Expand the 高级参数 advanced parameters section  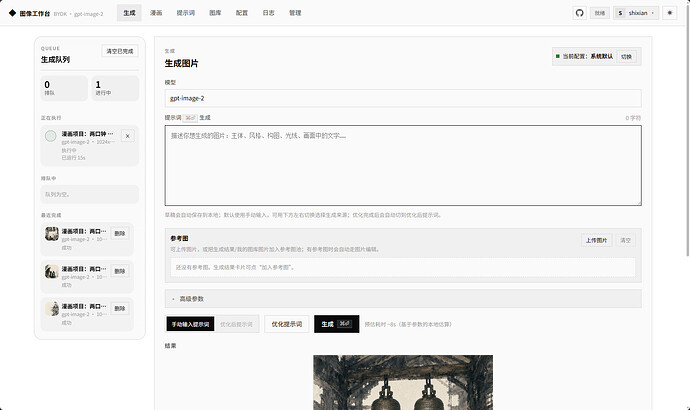click(x=403, y=299)
